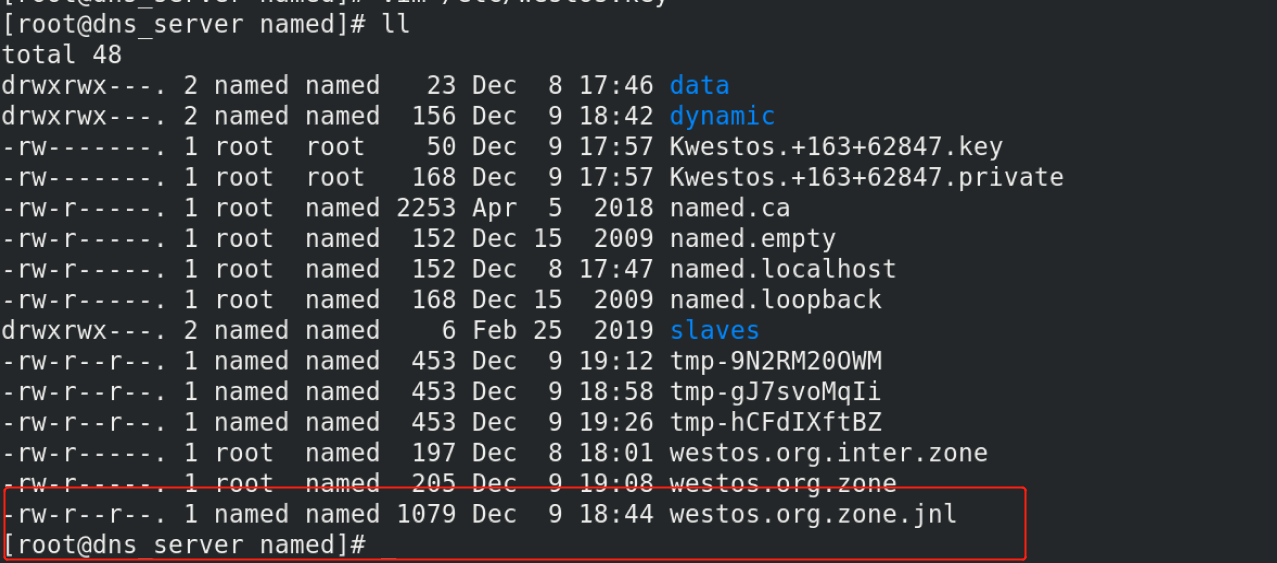Select the Kwestos.+163+62847.key filename
The width and height of the screenshot is (1277, 563).
click(x=836, y=148)
